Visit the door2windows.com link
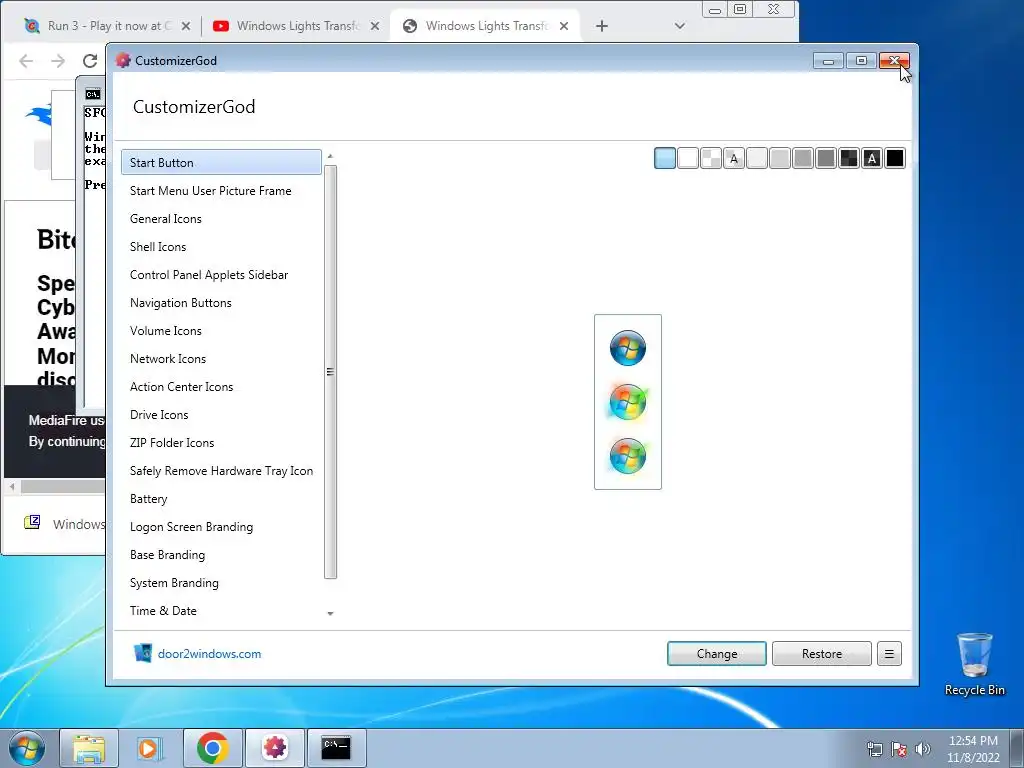Screen dimensions: 1024x768 tap(209, 654)
